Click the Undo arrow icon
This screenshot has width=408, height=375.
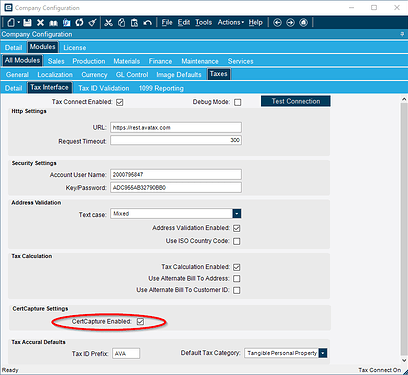coord(147,23)
